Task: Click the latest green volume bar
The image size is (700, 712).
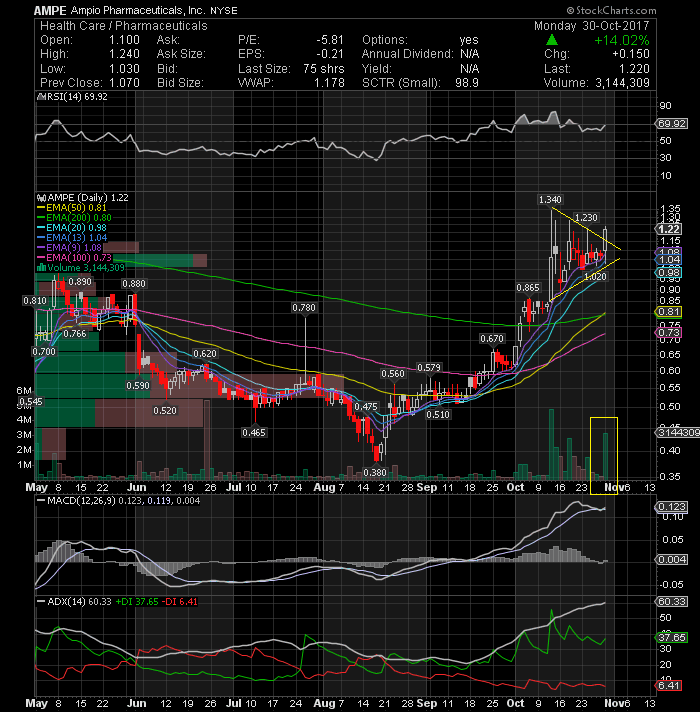Action: click(x=605, y=456)
